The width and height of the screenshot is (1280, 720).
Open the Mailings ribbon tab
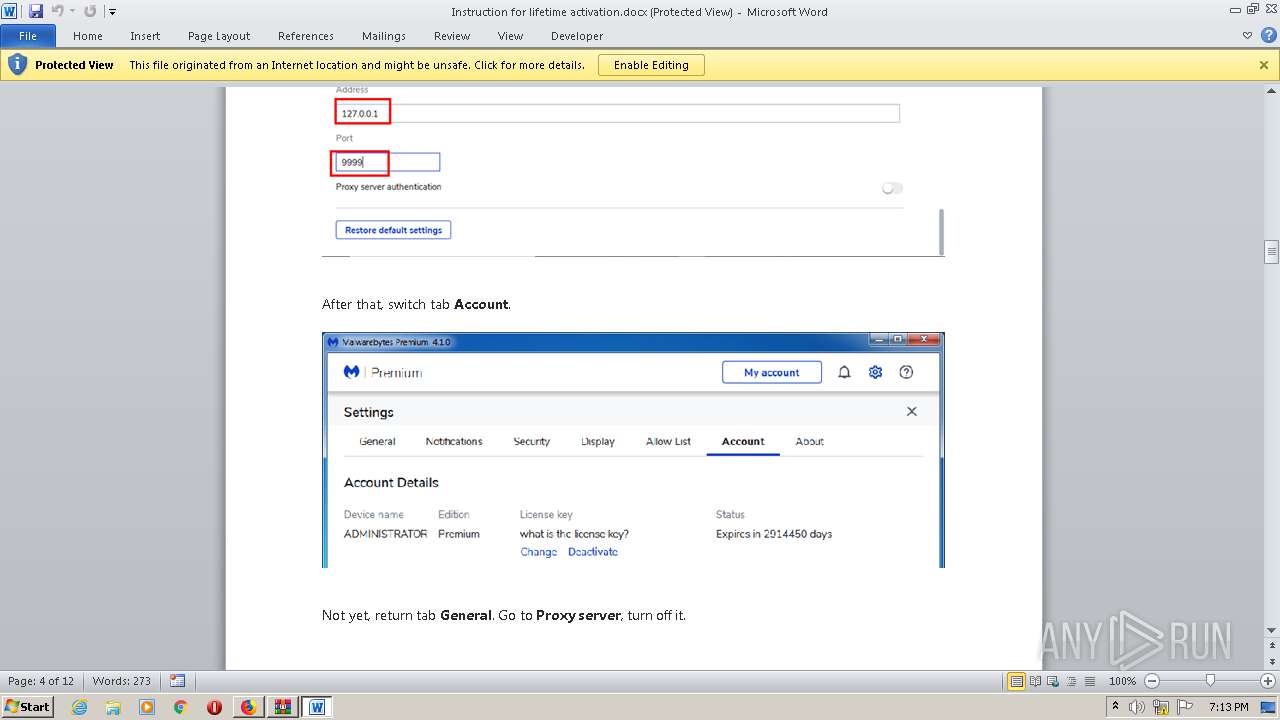pyautogui.click(x=384, y=36)
